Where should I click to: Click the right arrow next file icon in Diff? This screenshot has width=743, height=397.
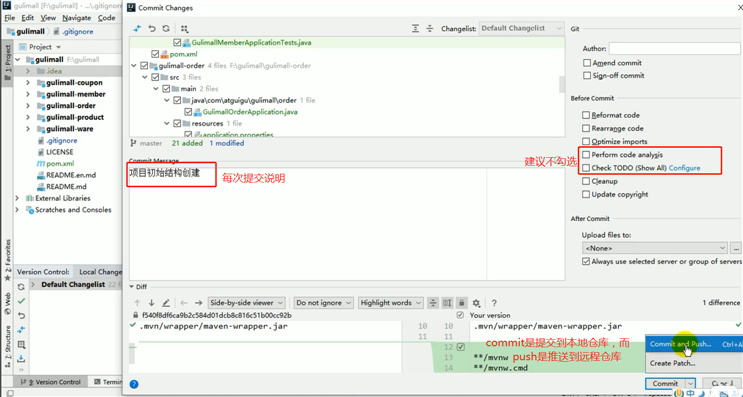[x=199, y=303]
